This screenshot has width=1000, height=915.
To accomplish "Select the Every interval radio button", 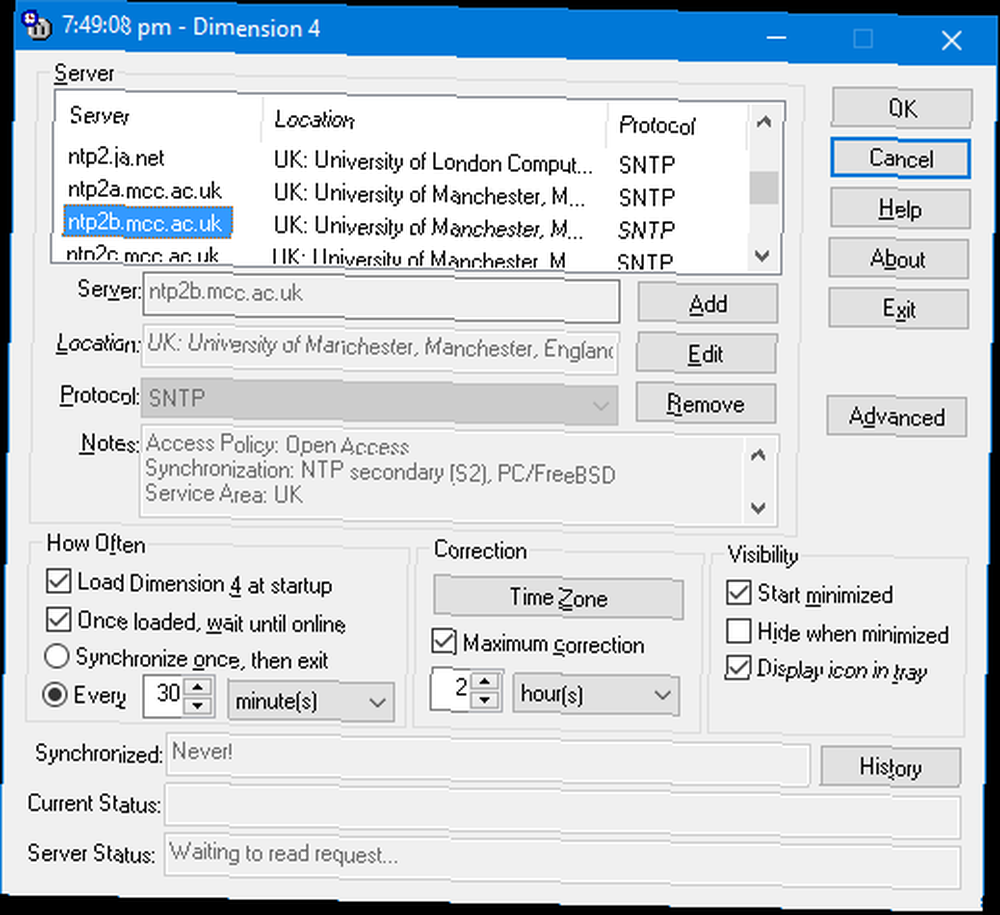I will [55, 694].
